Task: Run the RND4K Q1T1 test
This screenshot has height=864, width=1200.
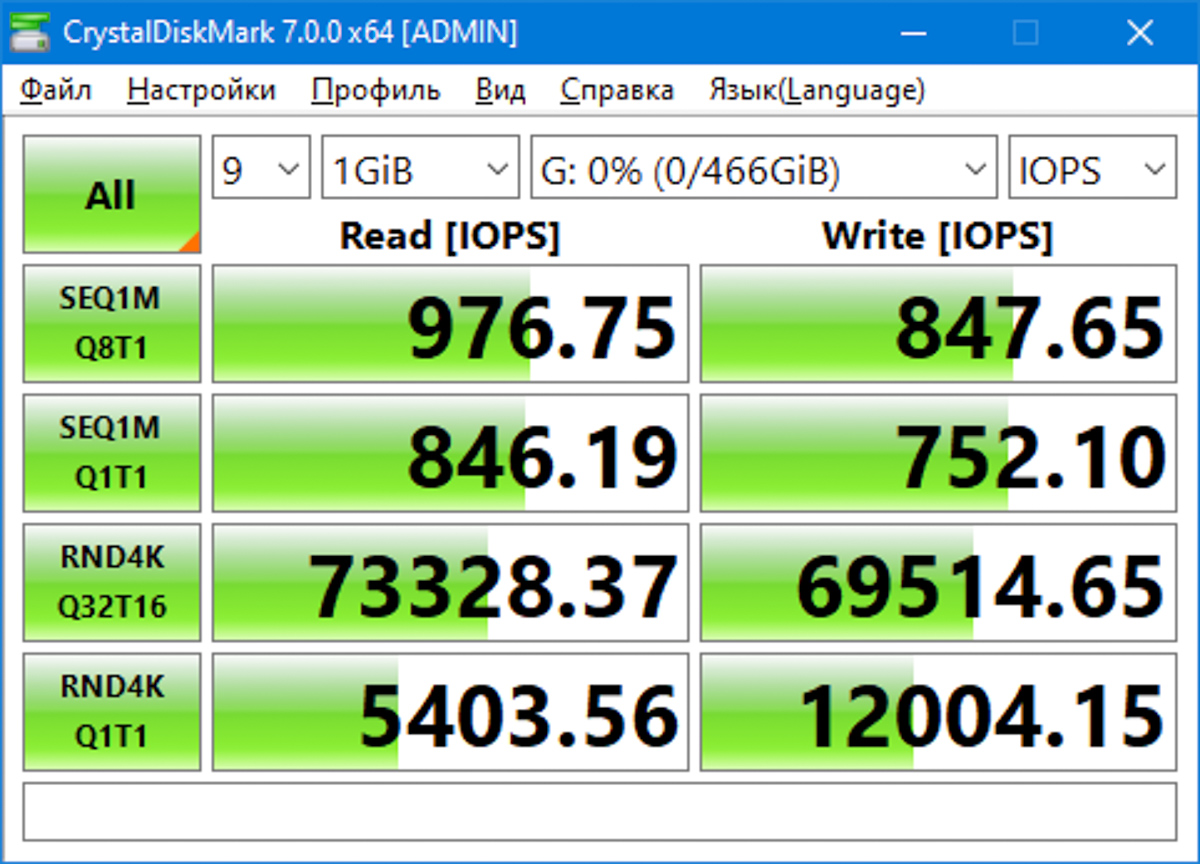Action: (x=112, y=712)
